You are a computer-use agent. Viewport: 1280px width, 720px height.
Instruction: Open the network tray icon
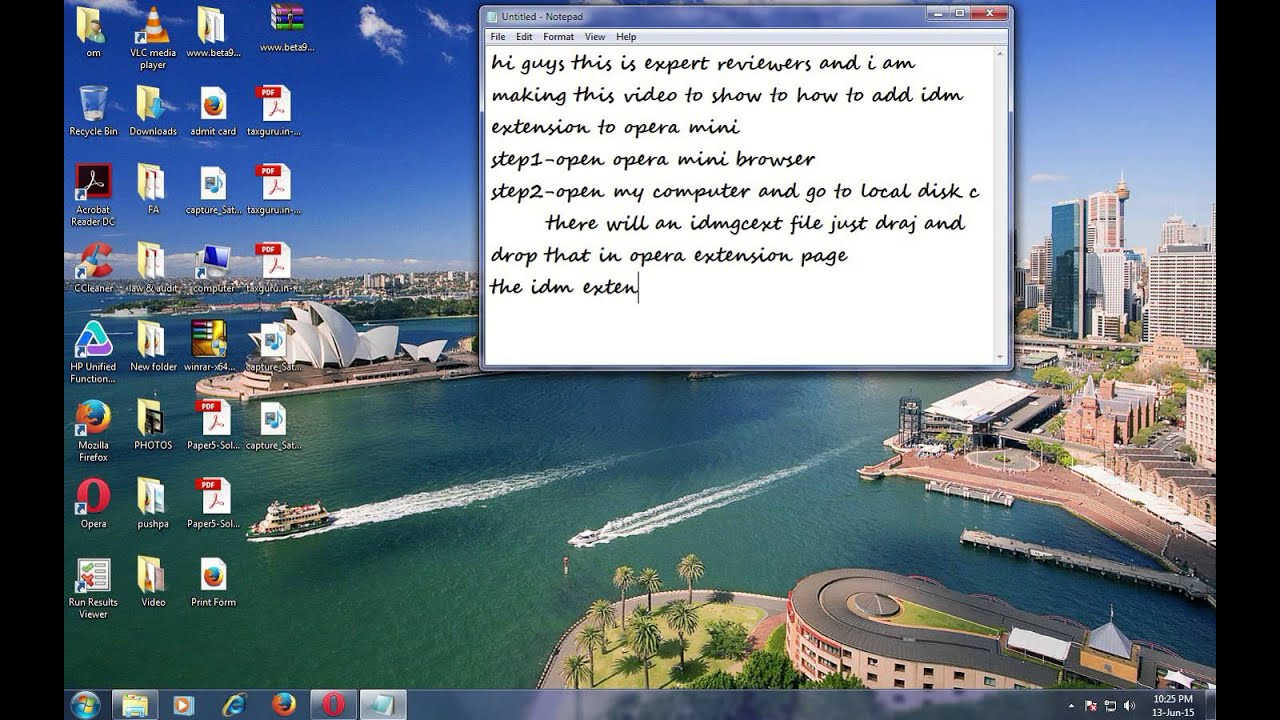[x=1110, y=705]
